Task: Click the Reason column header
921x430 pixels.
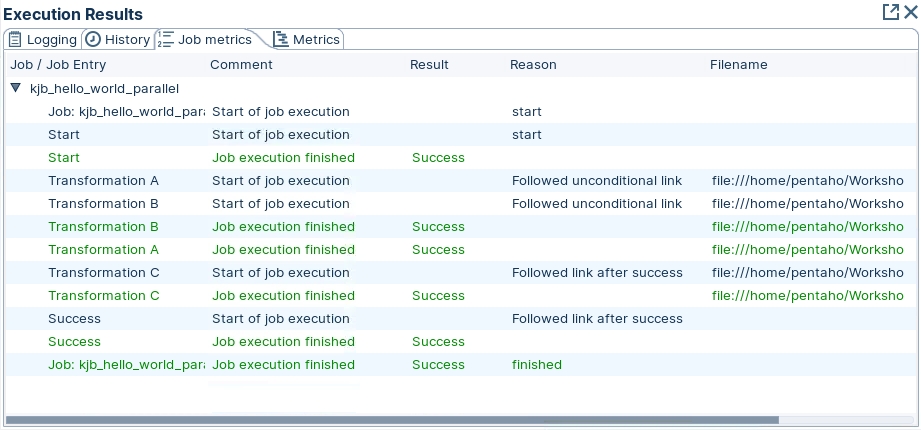Action: [x=533, y=65]
